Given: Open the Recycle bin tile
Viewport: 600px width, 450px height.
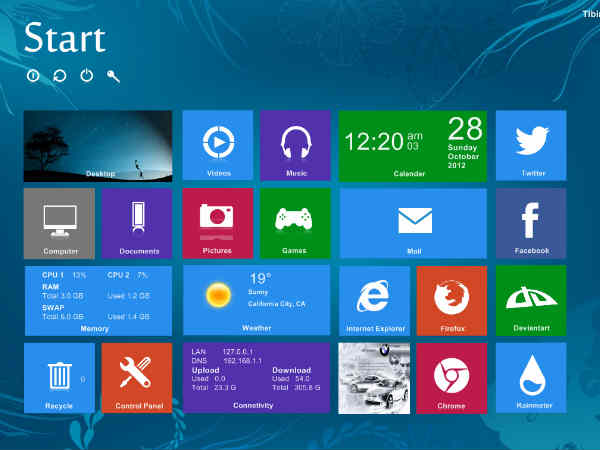Looking at the screenshot, I should coord(59,378).
